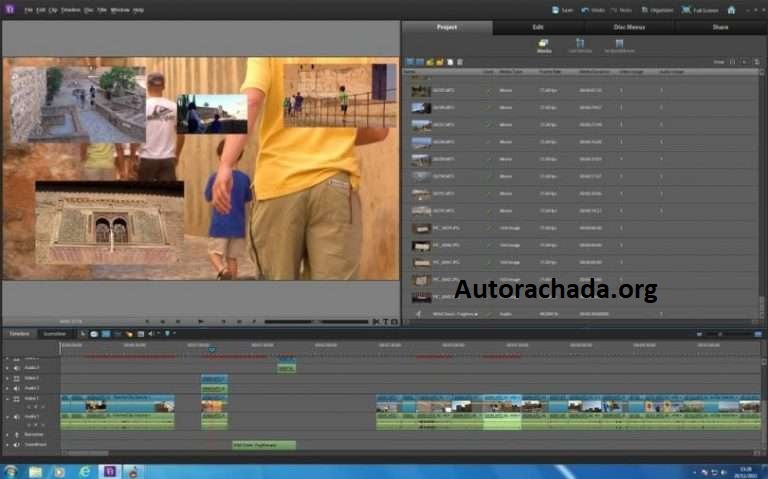Switch to the Disc Menus tab
This screenshot has width=768, height=479.
pyautogui.click(x=629, y=27)
